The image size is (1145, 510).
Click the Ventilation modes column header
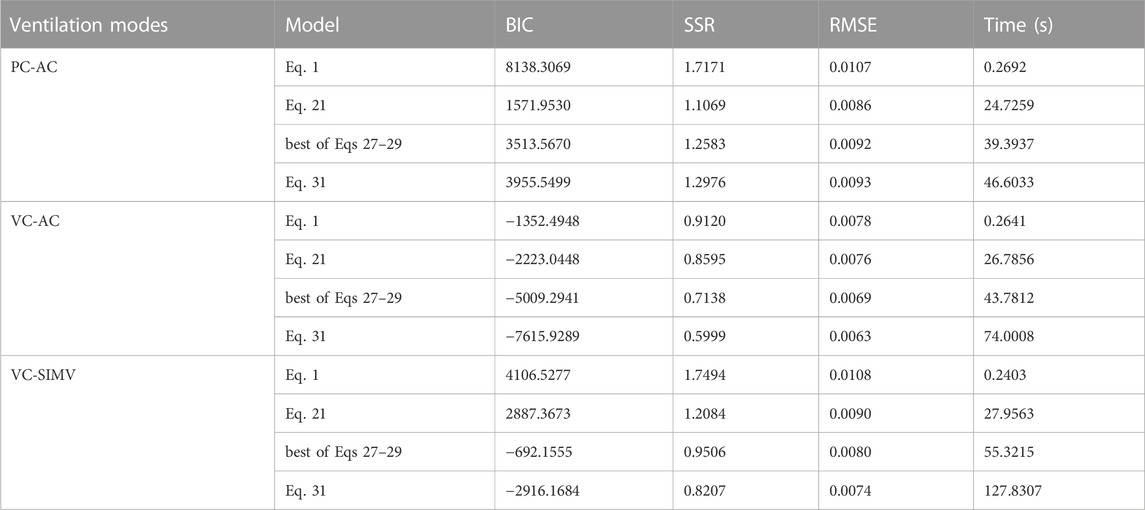87,25
